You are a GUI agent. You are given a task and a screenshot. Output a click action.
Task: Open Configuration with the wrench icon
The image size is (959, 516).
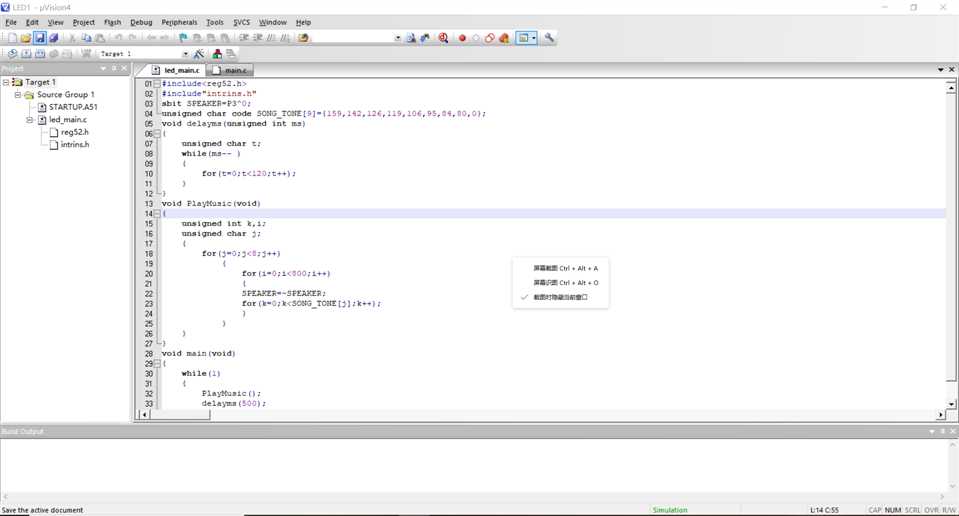click(x=549, y=38)
